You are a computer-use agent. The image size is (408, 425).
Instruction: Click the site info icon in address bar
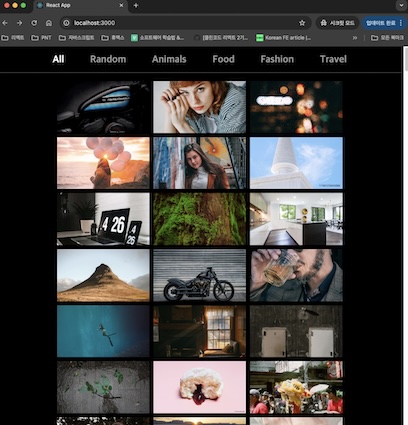[x=67, y=23]
